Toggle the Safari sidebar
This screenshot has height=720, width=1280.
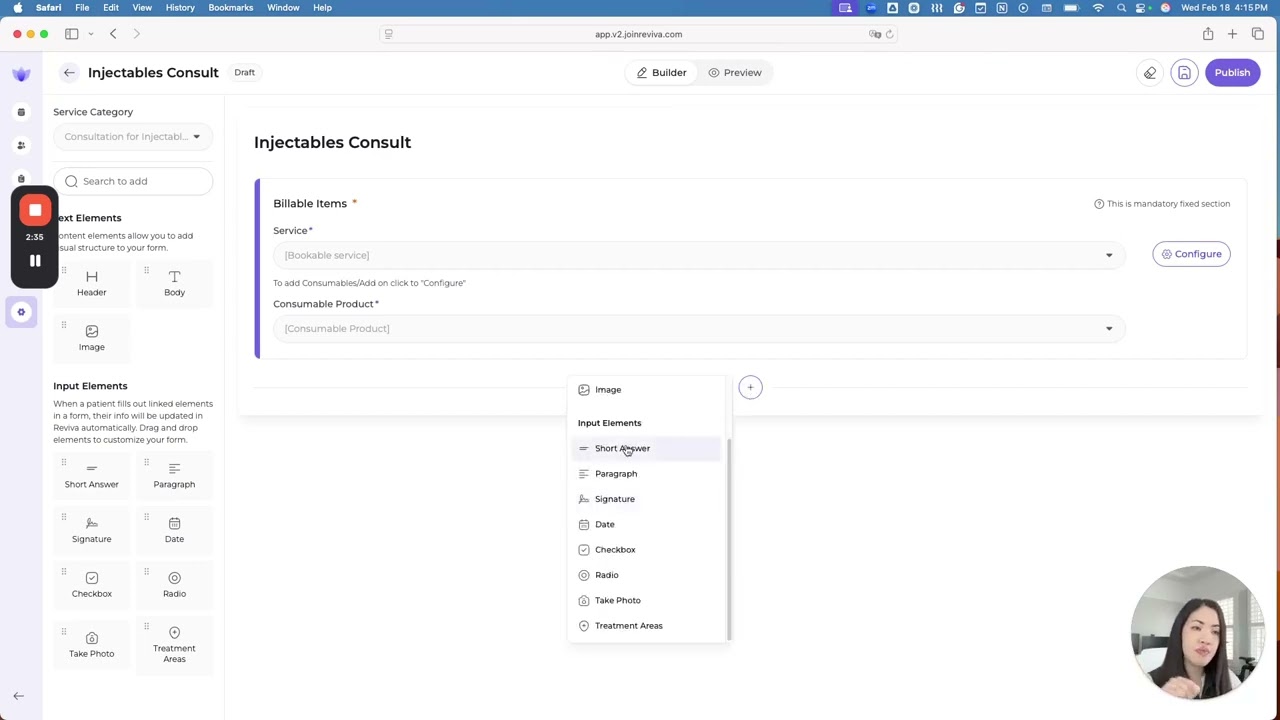(x=72, y=34)
